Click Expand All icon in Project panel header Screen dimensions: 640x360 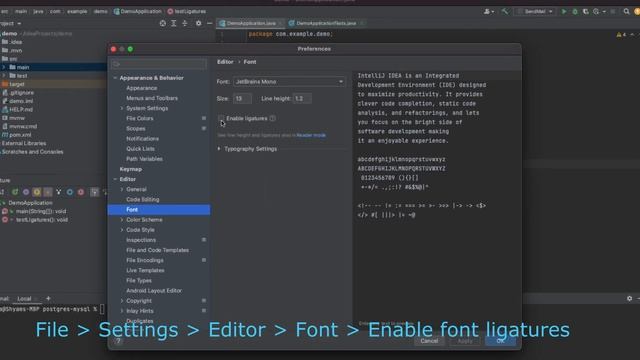[173, 24]
